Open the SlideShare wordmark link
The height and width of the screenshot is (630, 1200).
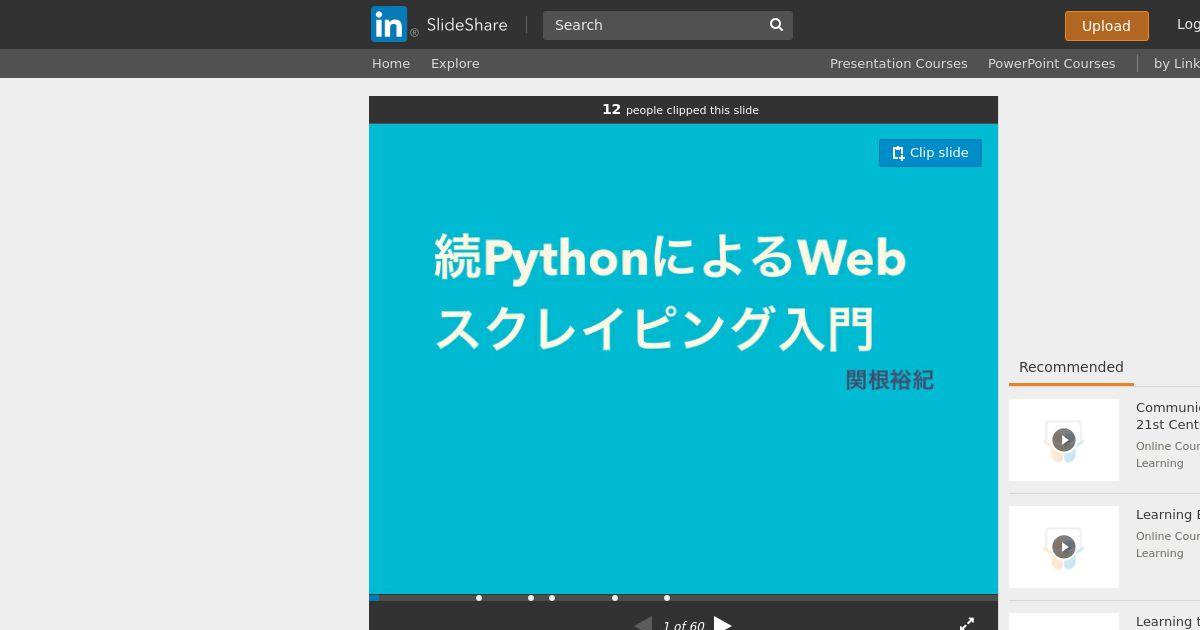click(x=466, y=25)
